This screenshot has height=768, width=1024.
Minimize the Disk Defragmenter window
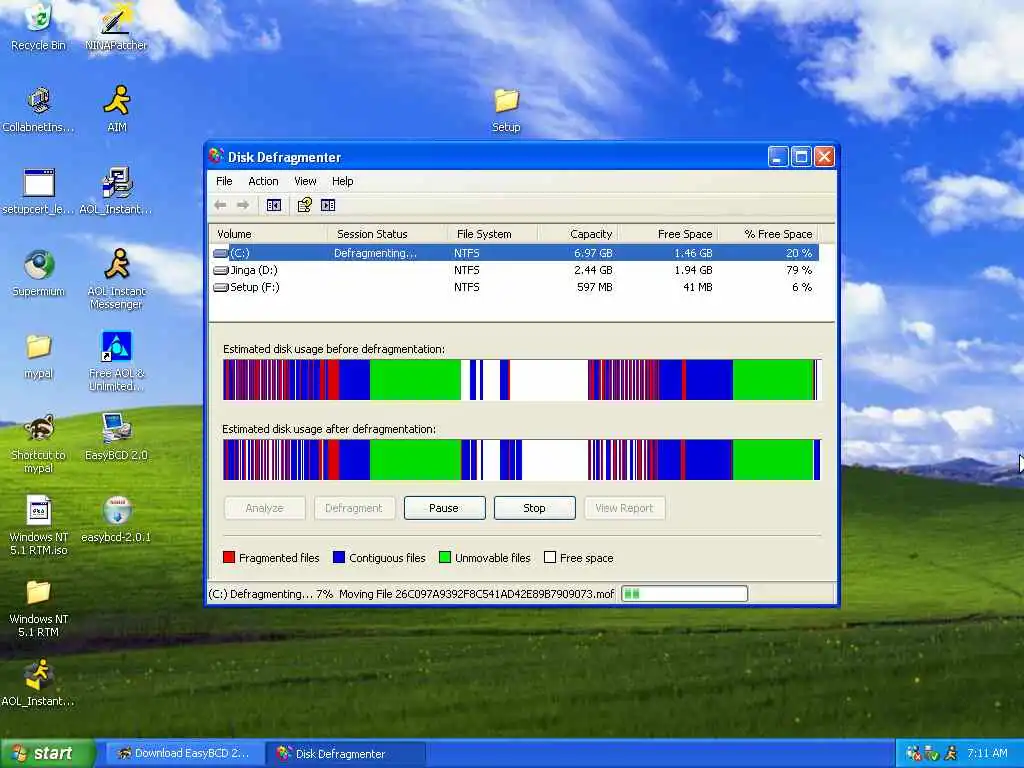tap(778, 157)
